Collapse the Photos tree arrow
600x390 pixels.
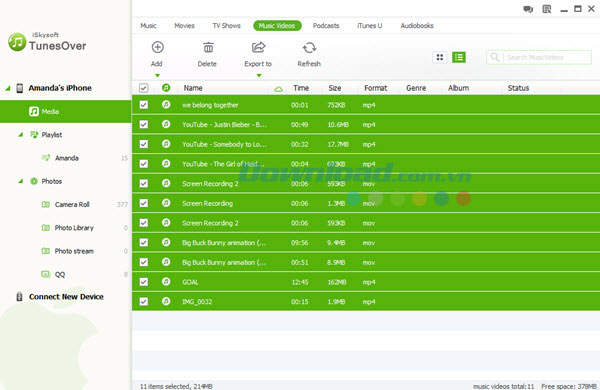click(21, 181)
